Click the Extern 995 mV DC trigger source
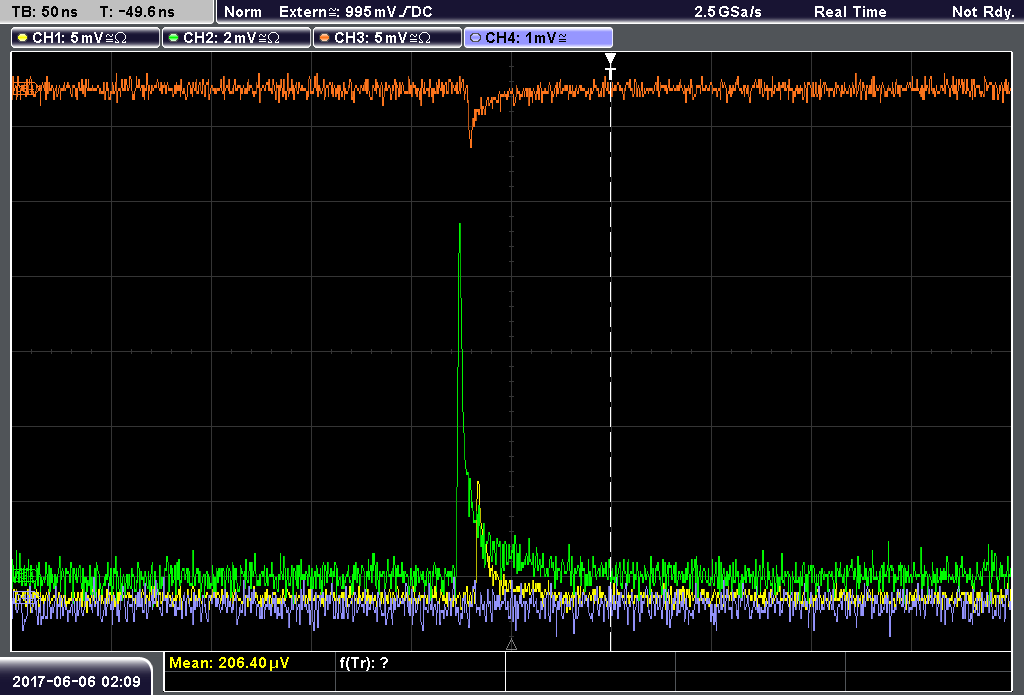The width and height of the screenshot is (1024, 695). 355,12
